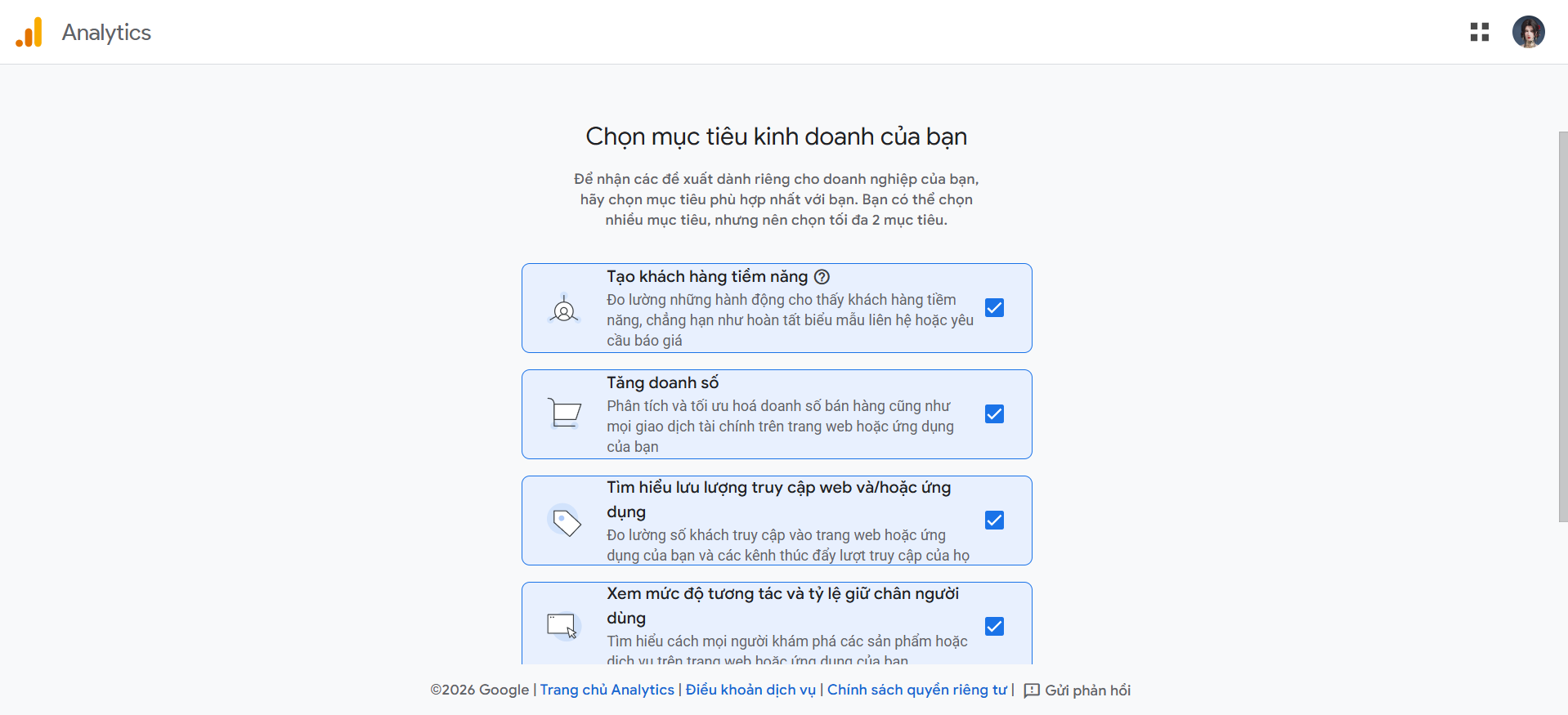1568x715 pixels.
Task: Uncheck the Xem mức độ tương tác checkbox
Action: [x=994, y=627]
